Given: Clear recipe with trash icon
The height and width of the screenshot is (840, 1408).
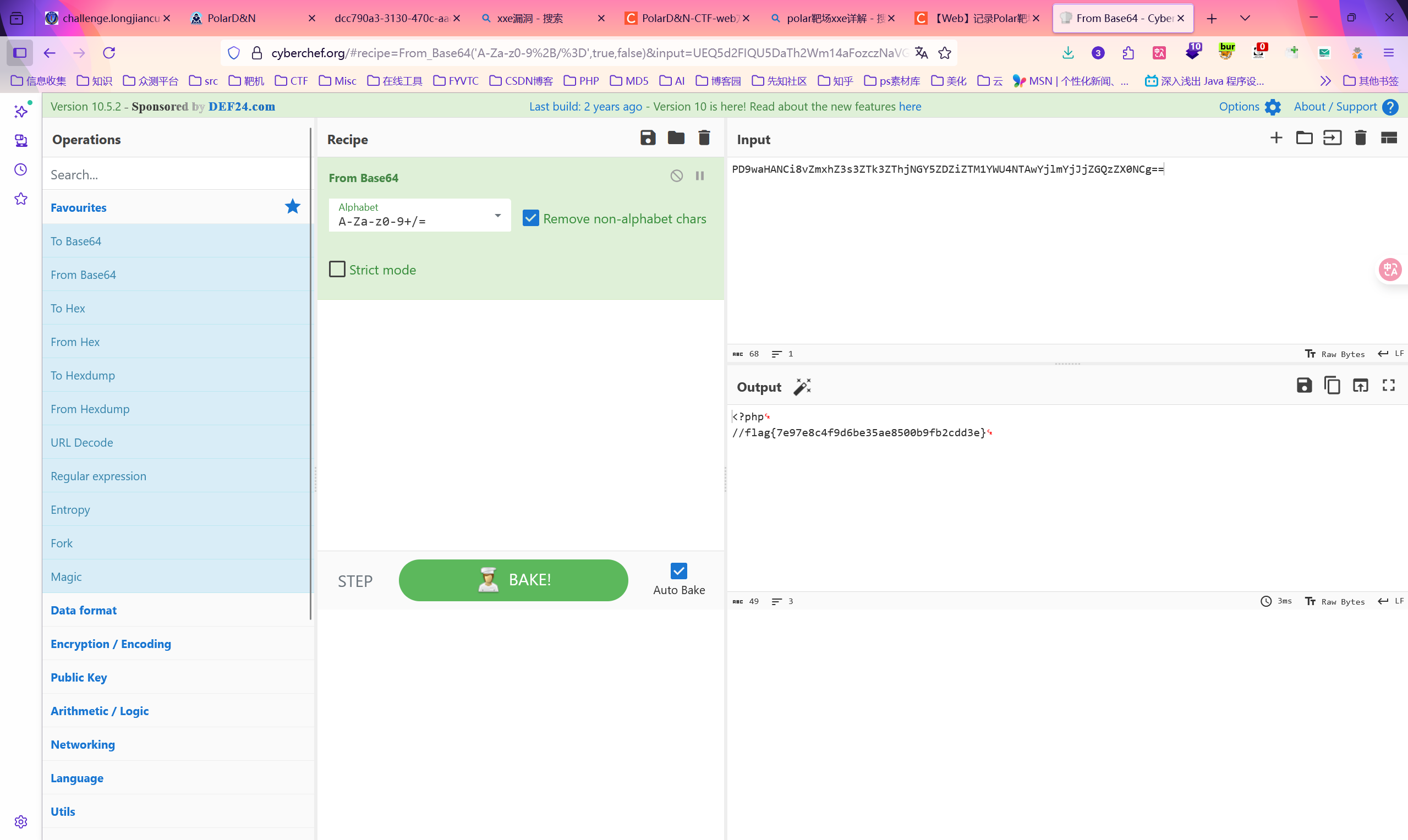Looking at the screenshot, I should pyautogui.click(x=704, y=138).
